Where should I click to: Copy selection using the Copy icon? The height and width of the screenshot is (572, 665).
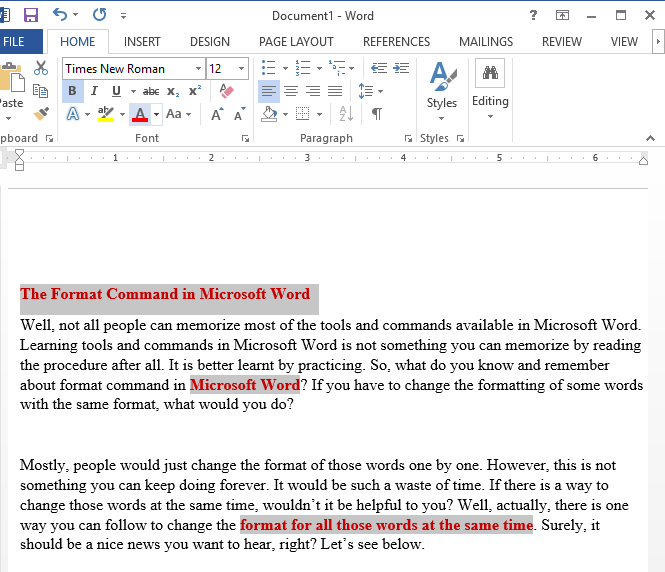coord(41,91)
